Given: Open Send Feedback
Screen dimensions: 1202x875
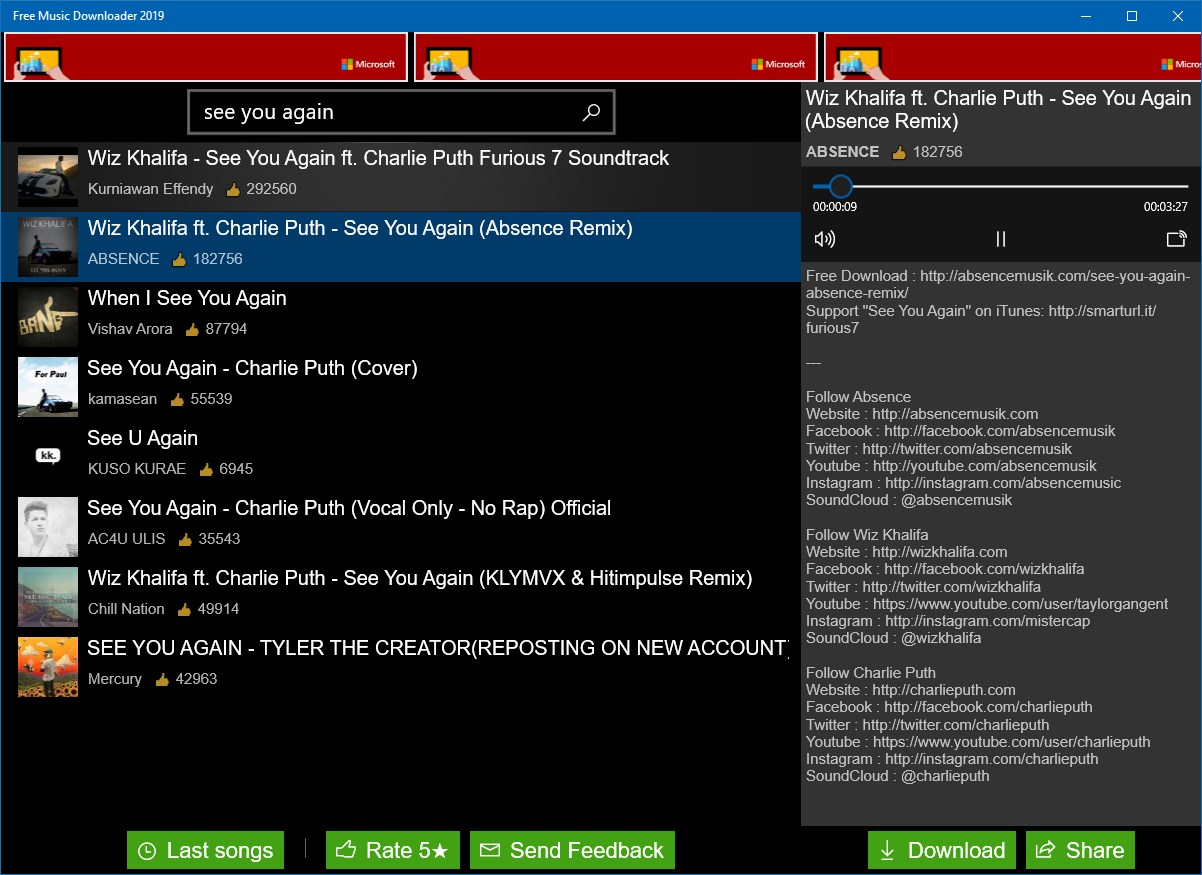Looking at the screenshot, I should tap(572, 850).
